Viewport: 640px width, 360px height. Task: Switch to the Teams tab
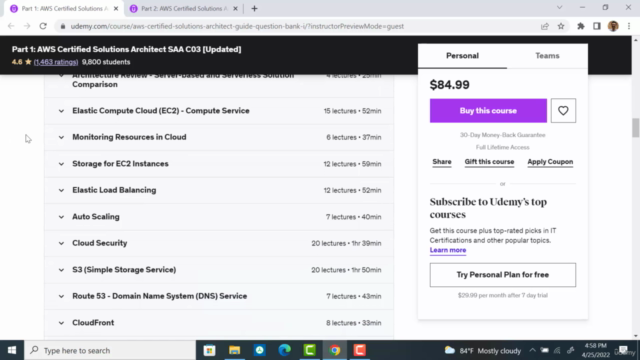tap(547, 56)
